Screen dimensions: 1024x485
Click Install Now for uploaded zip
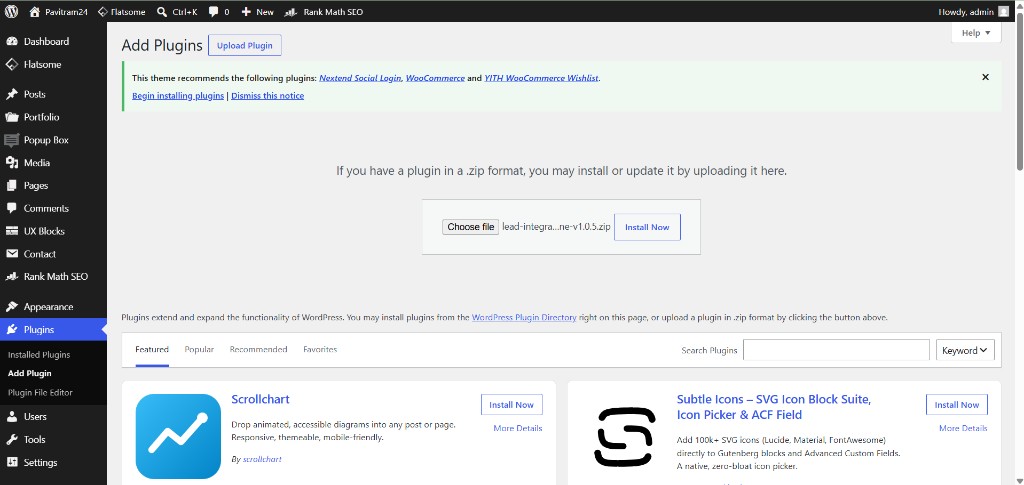point(647,227)
